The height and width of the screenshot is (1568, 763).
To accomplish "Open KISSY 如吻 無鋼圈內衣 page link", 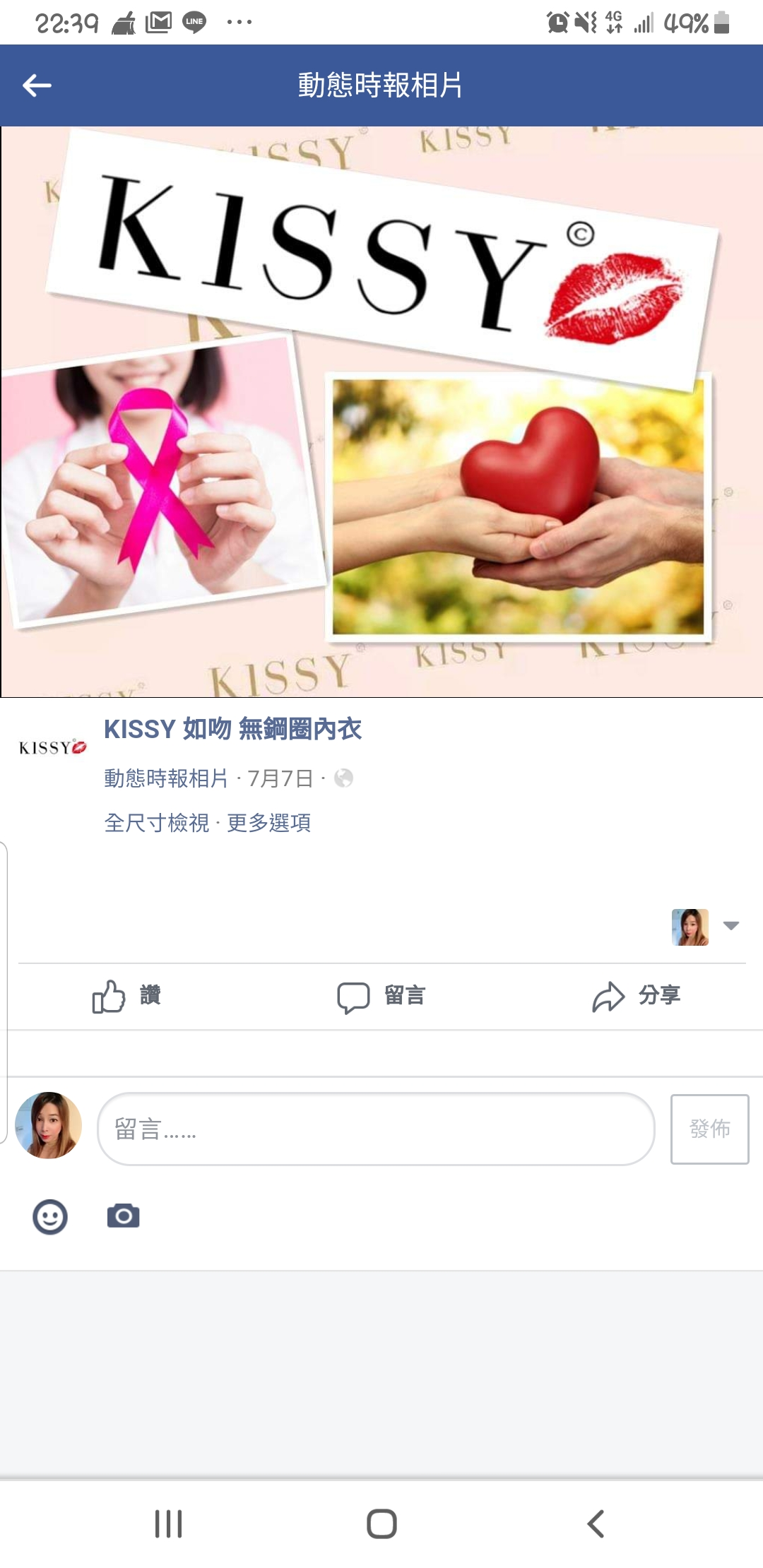I will coord(232,729).
